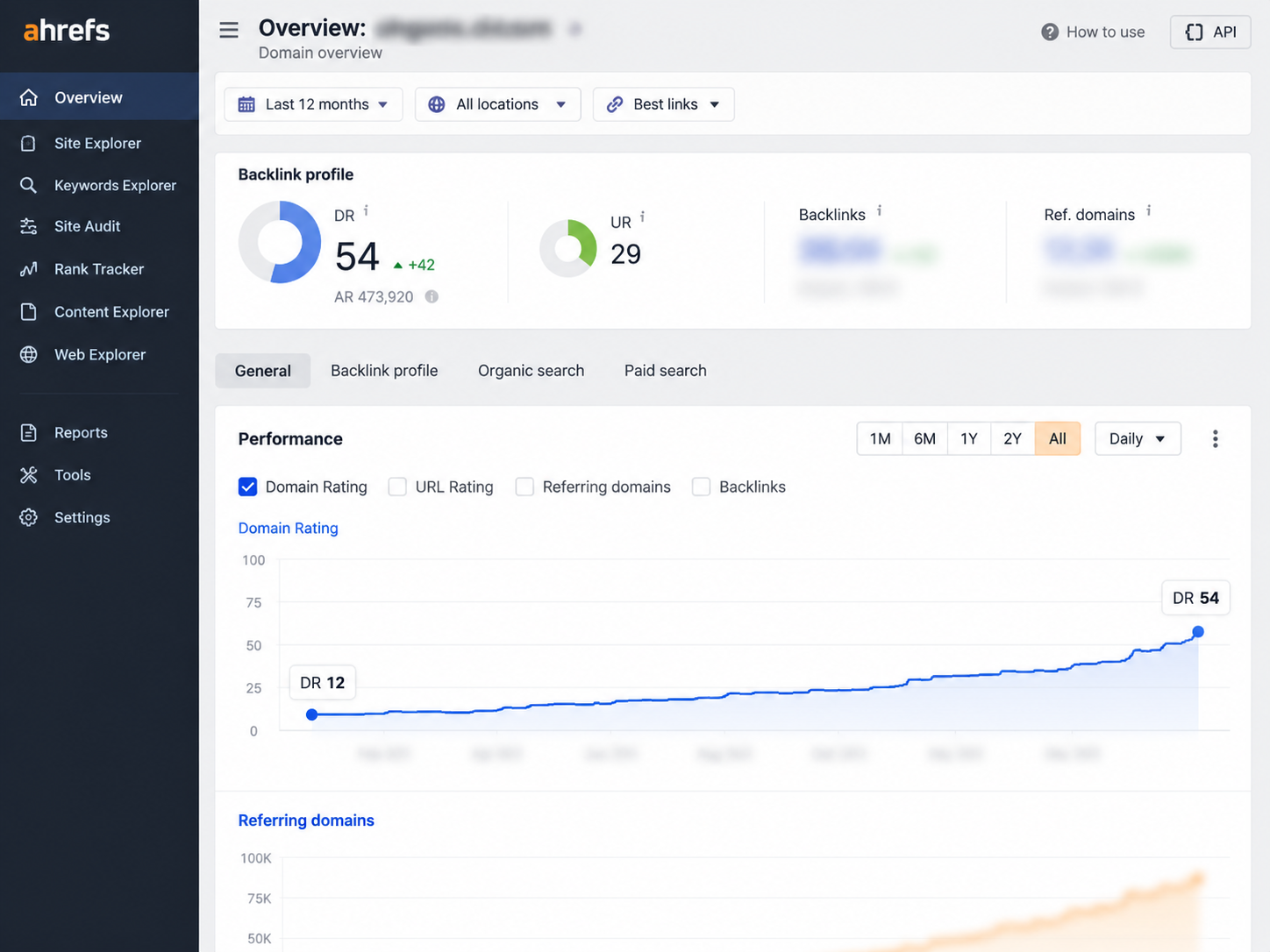Select the All time range
This screenshot has height=952, width=1270.
1058,439
